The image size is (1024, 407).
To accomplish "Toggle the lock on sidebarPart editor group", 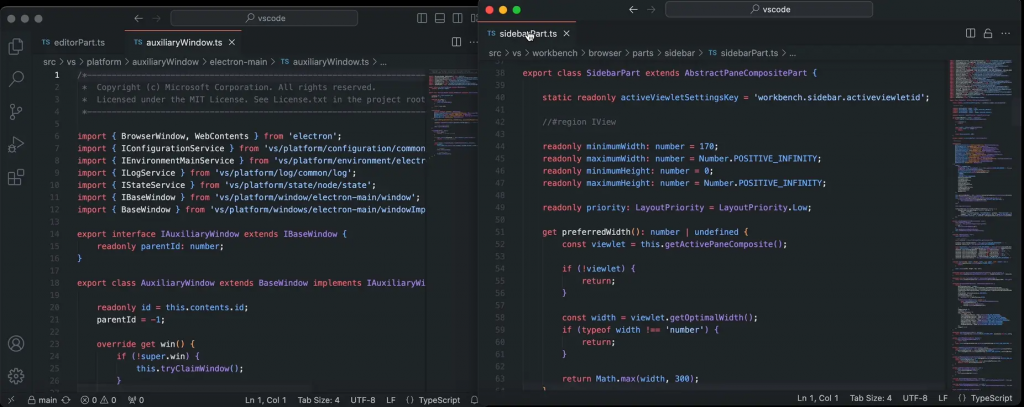I will point(988,33).
